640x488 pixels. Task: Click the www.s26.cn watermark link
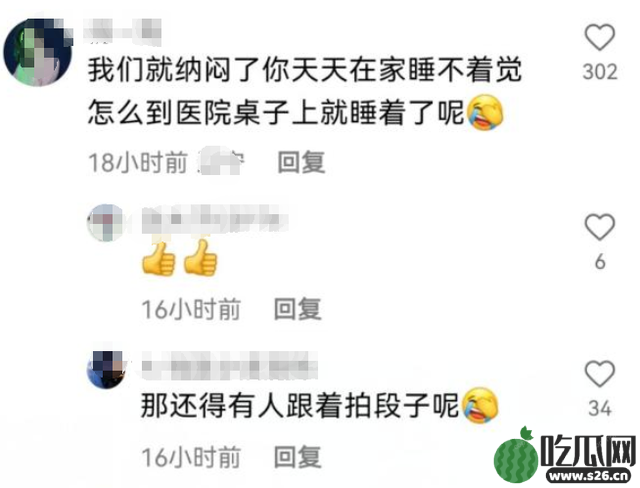coord(588,475)
